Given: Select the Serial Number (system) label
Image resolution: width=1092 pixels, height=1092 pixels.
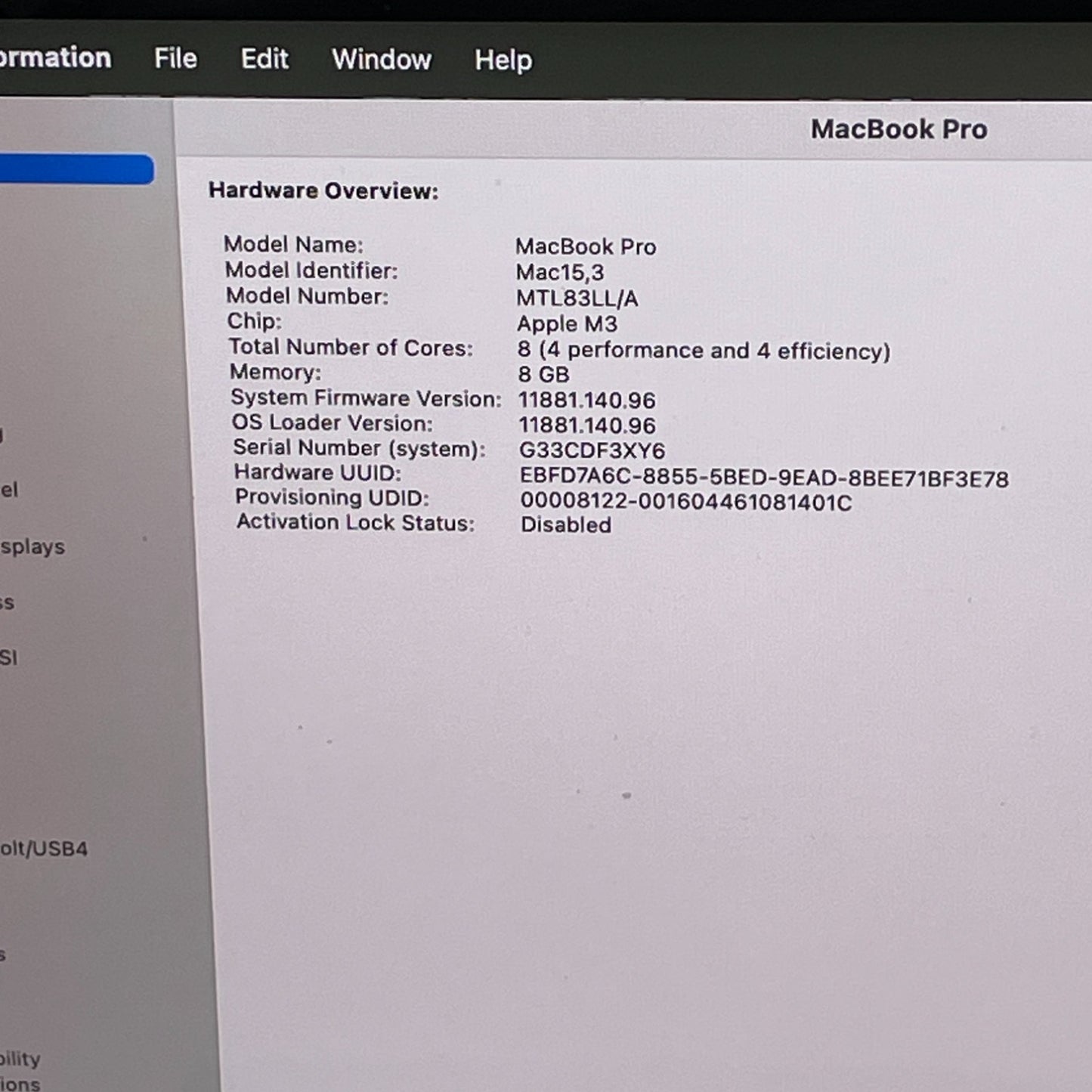Looking at the screenshot, I should [x=359, y=447].
